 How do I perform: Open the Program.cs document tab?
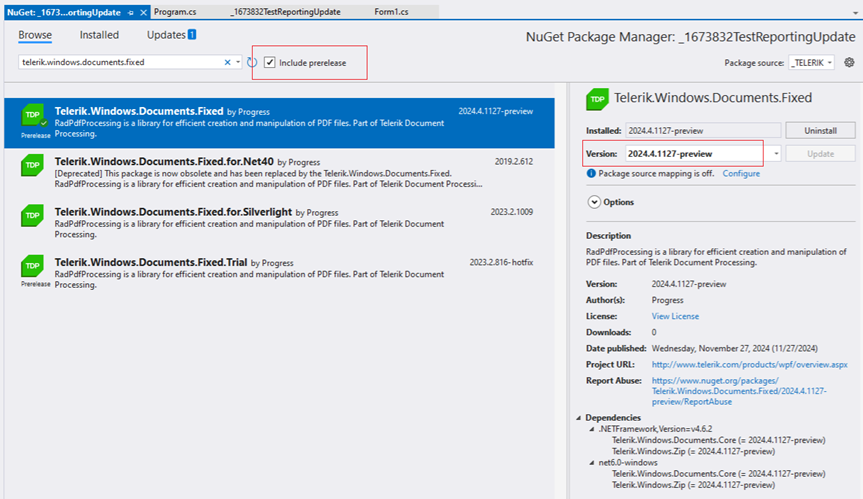point(175,12)
